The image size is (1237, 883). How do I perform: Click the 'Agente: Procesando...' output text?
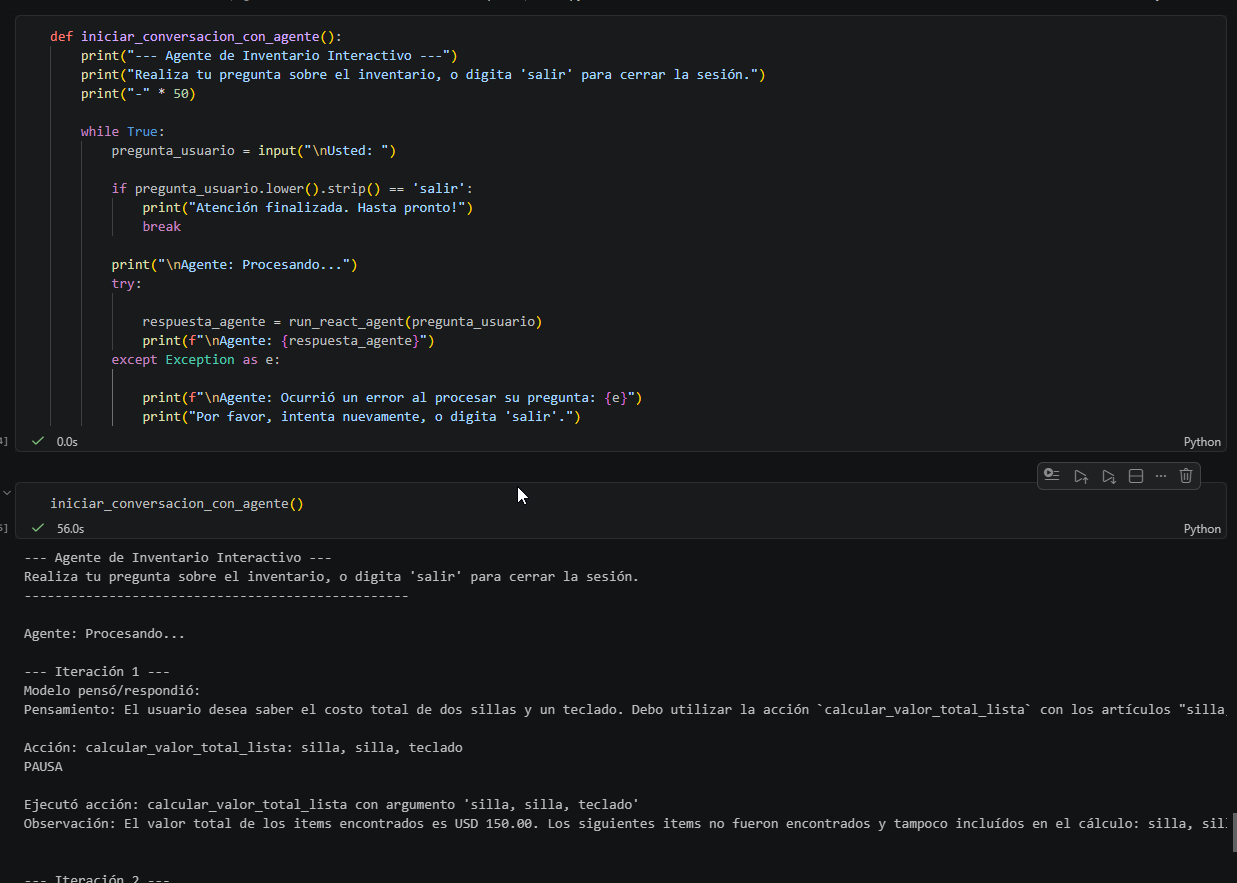pos(104,634)
